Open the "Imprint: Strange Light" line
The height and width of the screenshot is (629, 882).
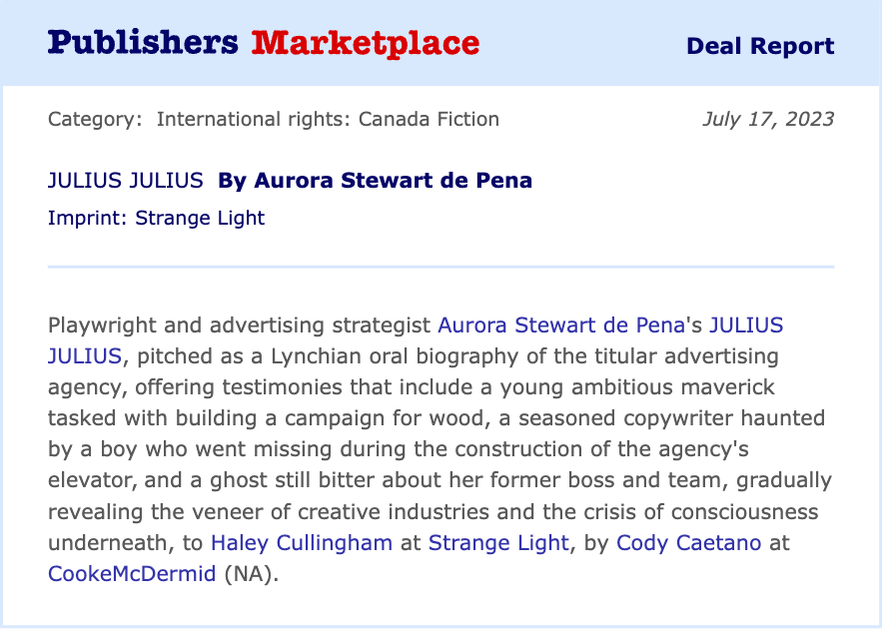(x=156, y=218)
